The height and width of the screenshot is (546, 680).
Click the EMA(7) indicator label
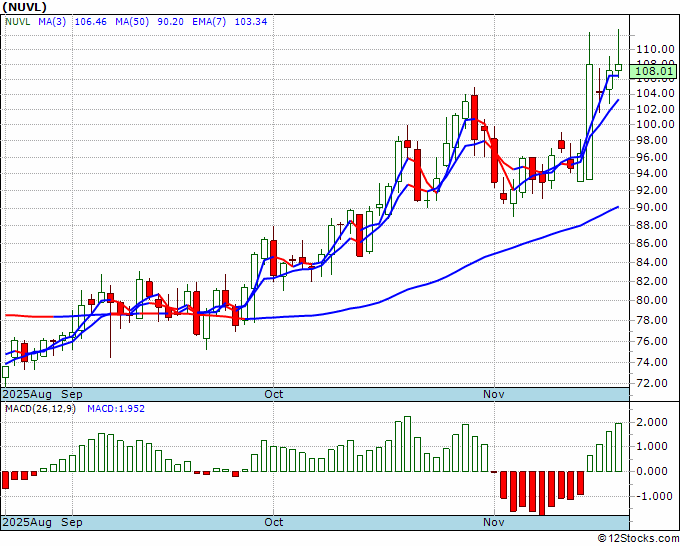point(209,22)
